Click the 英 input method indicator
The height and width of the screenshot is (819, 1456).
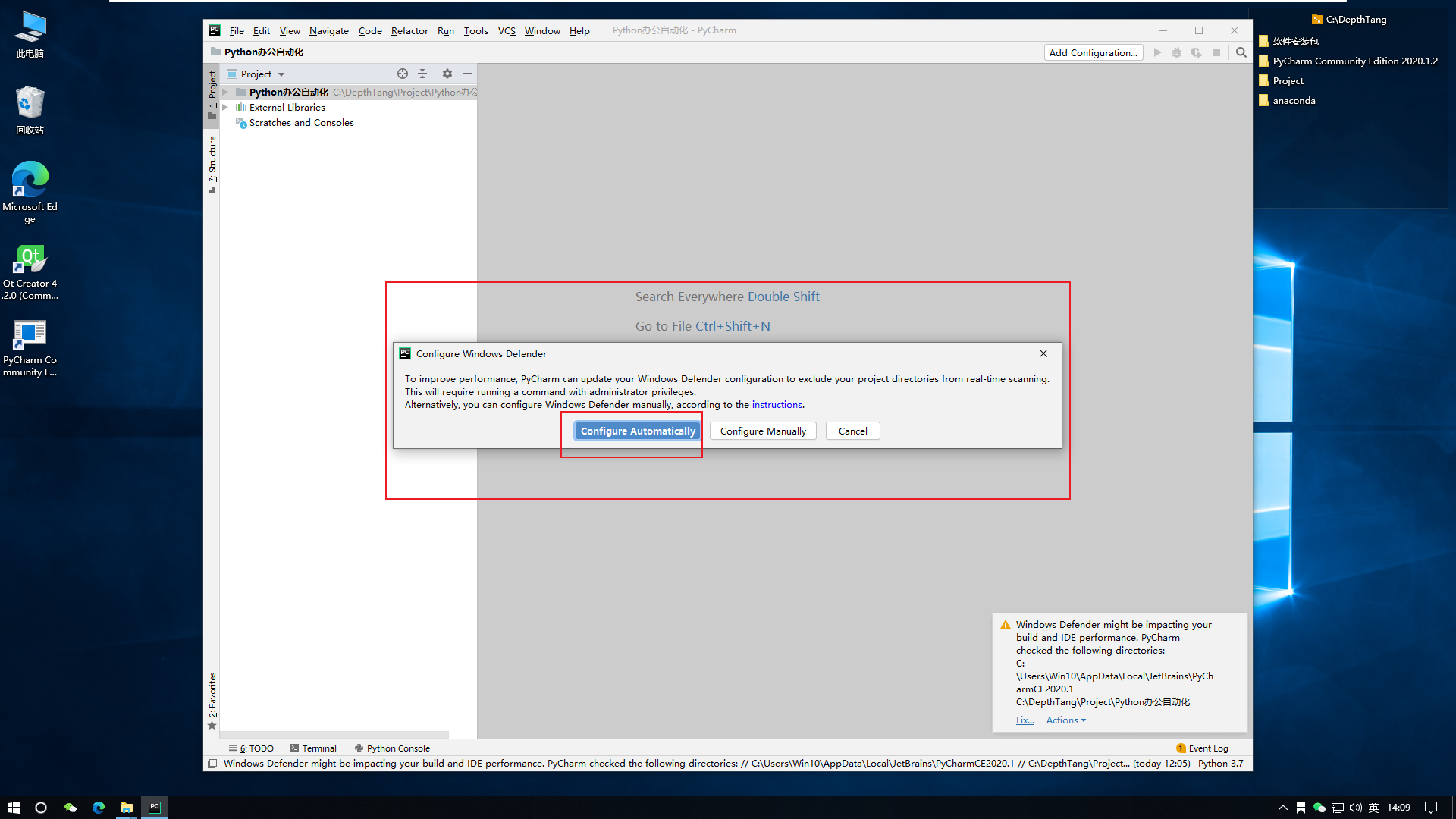point(1373,808)
